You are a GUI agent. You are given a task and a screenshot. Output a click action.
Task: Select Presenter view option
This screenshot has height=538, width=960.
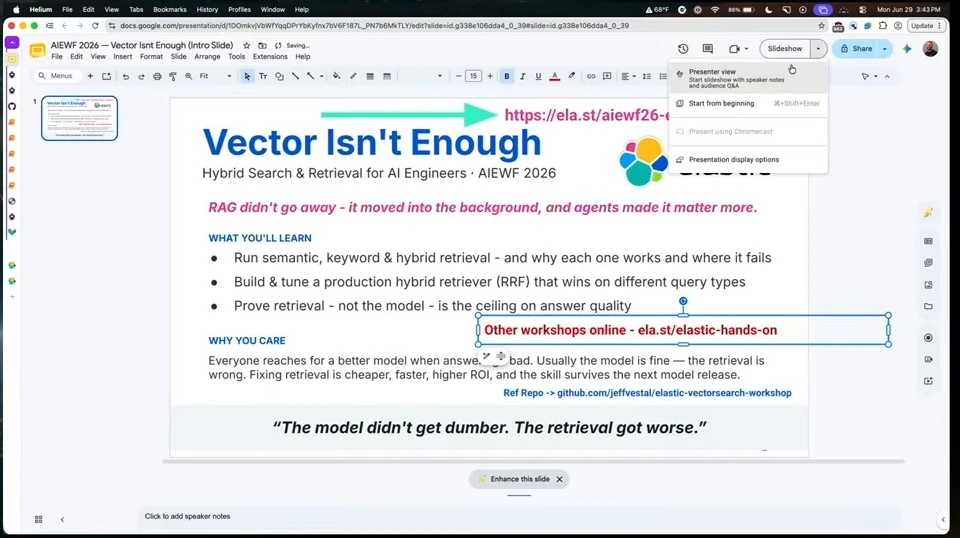click(748, 78)
